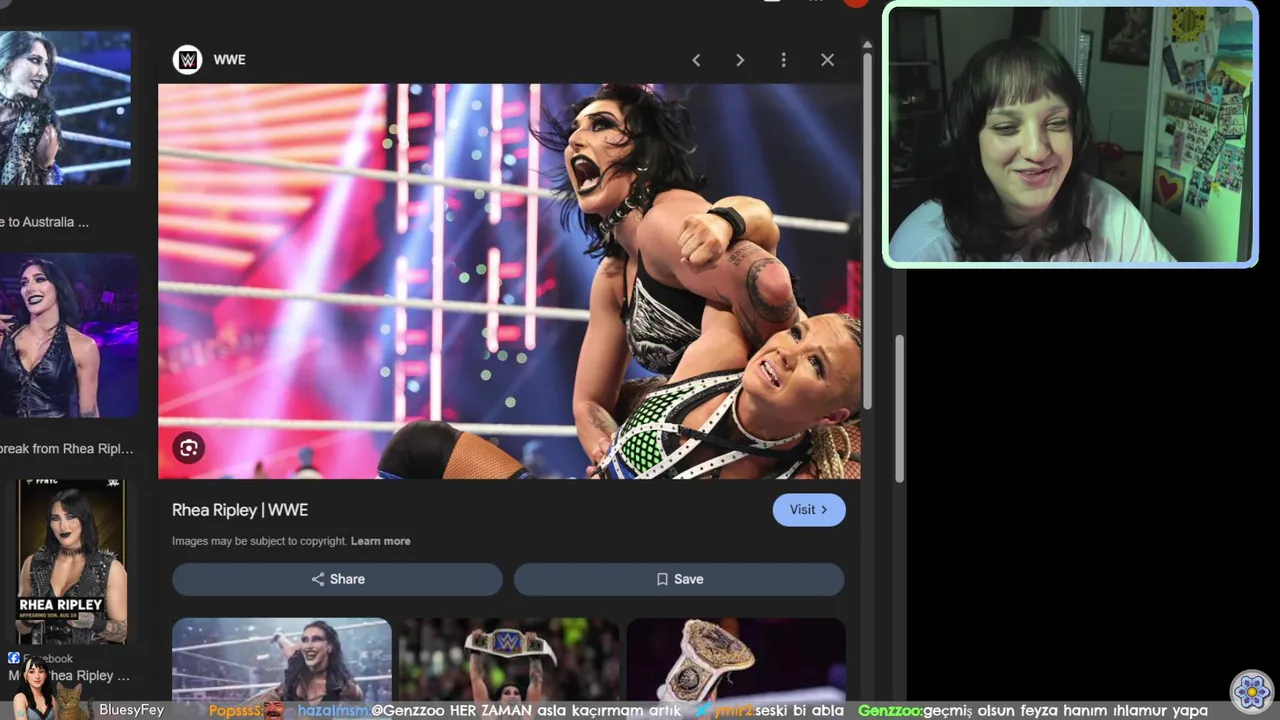1280x720 pixels.
Task: Click the WWE logo icon in preview header
Action: (x=187, y=60)
